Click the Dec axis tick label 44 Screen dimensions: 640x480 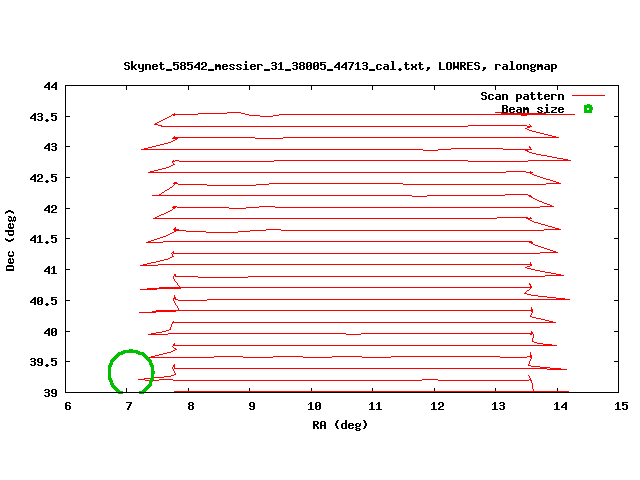(51, 86)
